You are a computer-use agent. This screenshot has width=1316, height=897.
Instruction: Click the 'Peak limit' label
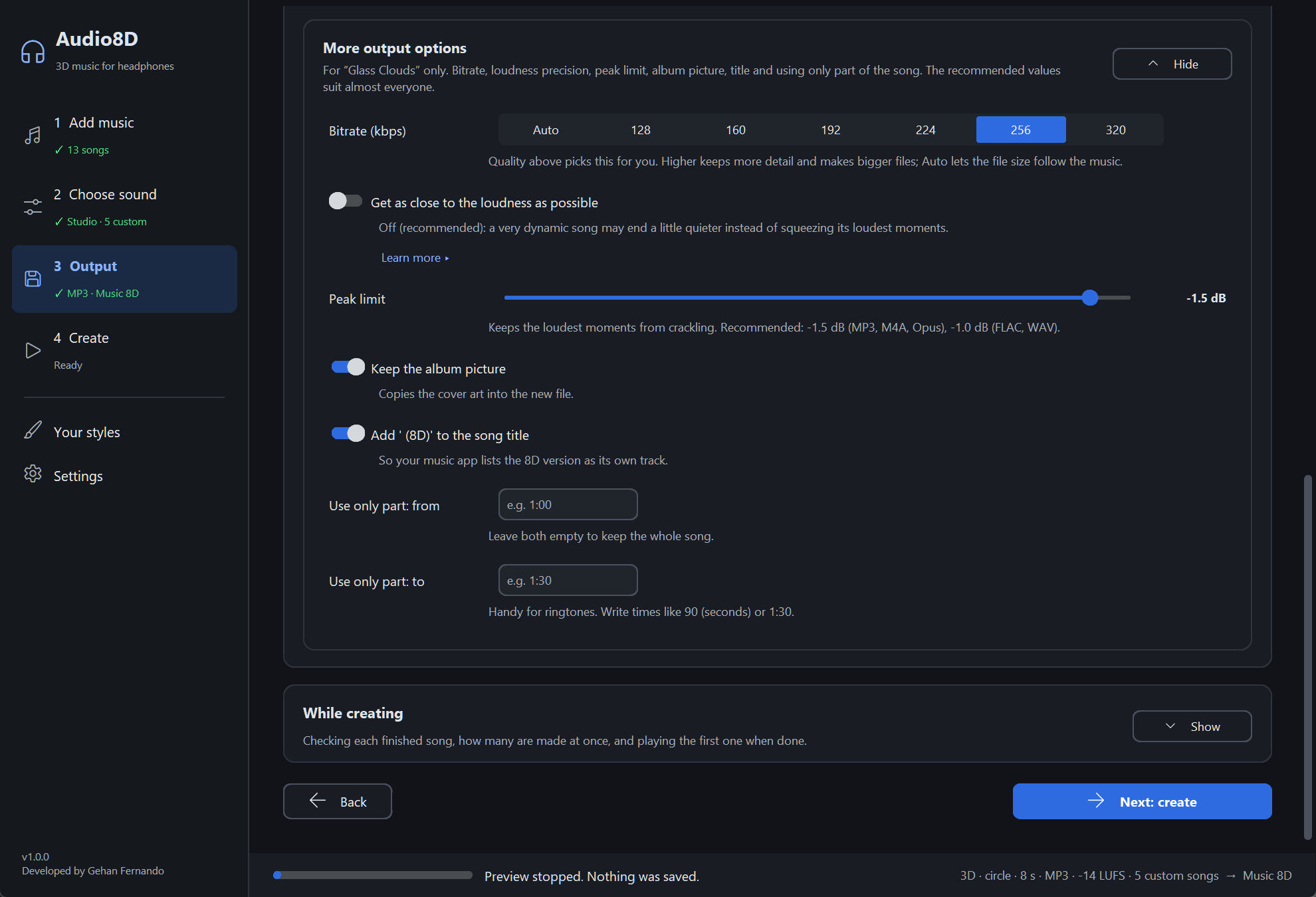pos(357,299)
